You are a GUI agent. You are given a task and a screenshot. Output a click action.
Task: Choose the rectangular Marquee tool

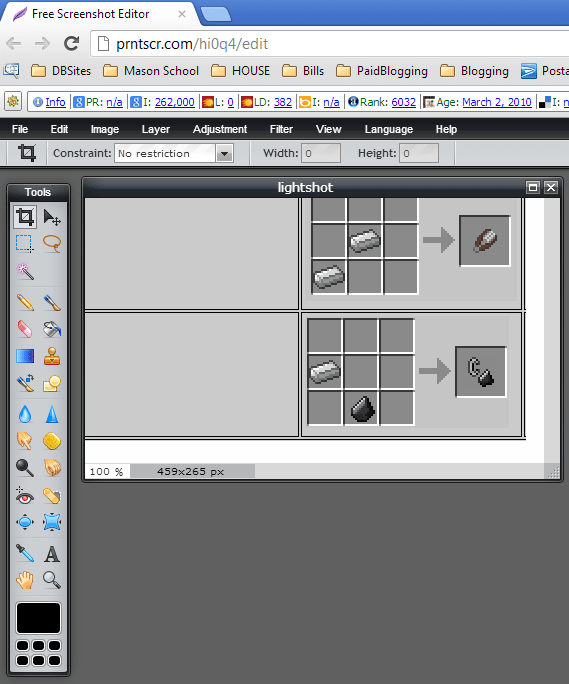pyautogui.click(x=25, y=243)
